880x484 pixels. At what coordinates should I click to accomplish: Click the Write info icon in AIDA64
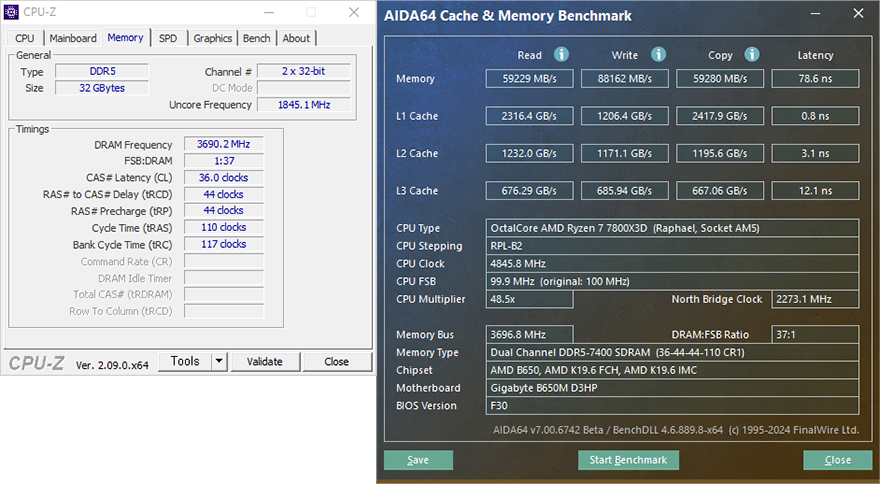click(658, 54)
